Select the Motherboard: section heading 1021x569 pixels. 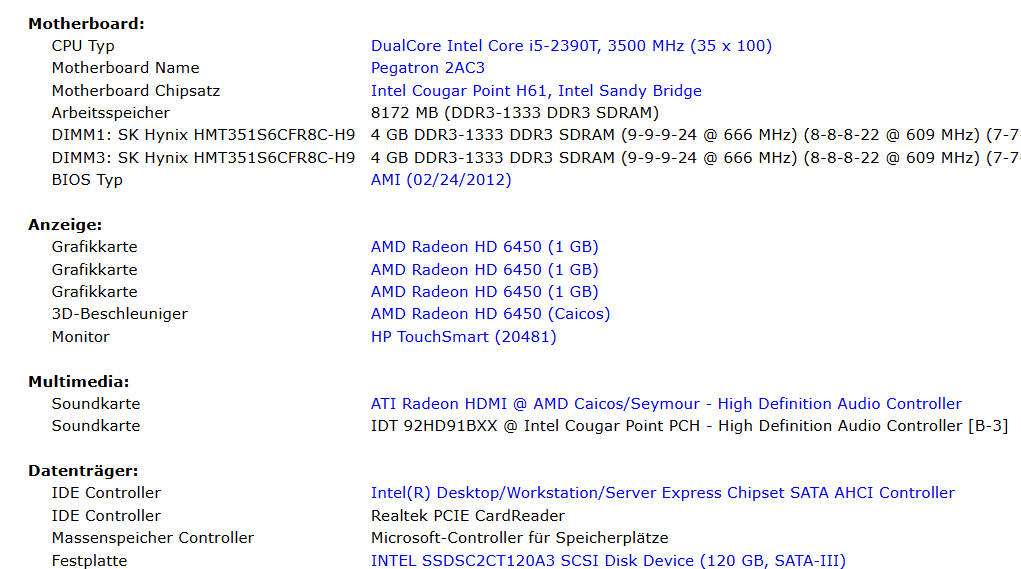(x=87, y=24)
